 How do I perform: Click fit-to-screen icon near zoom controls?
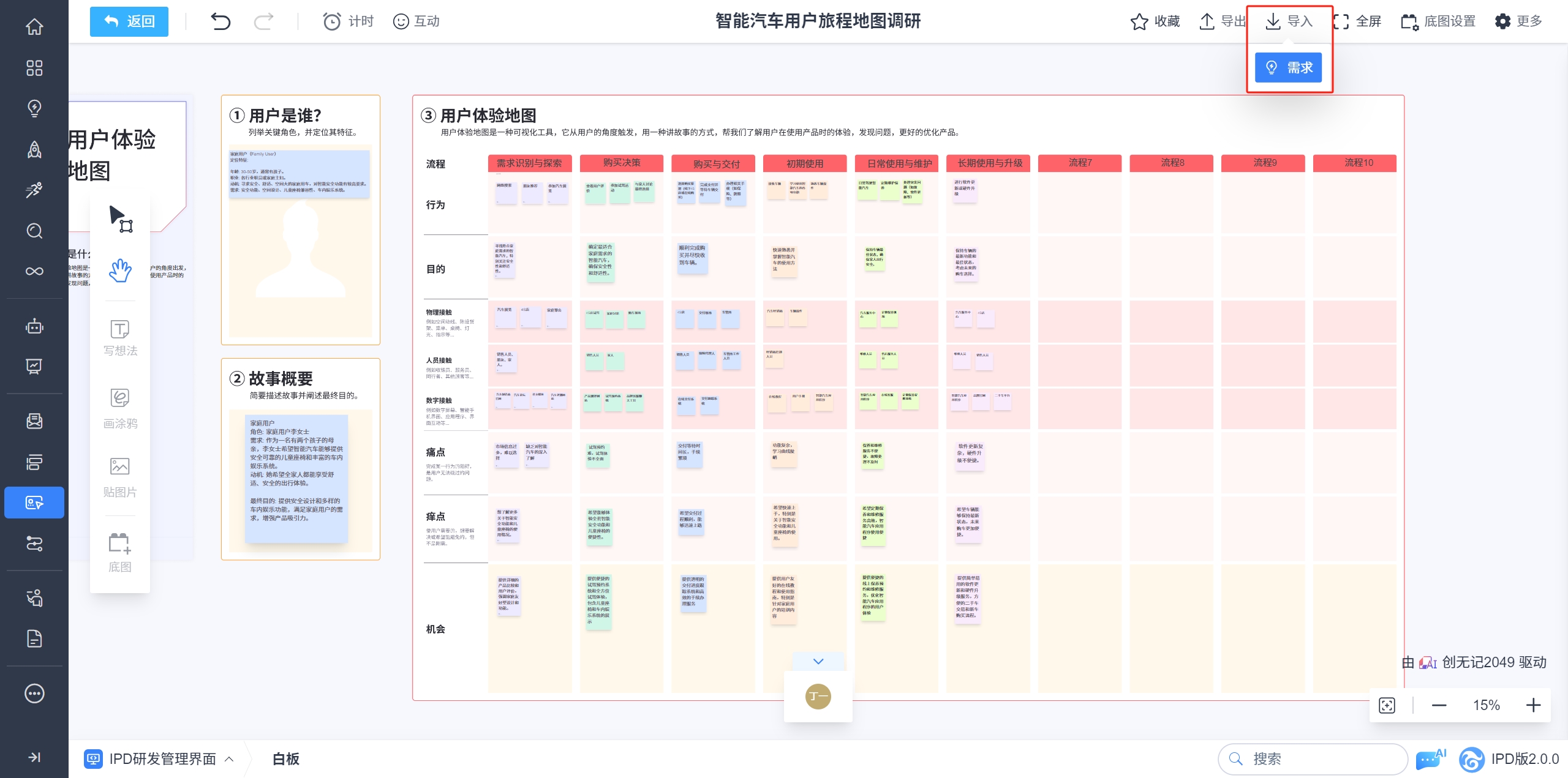[x=1387, y=705]
